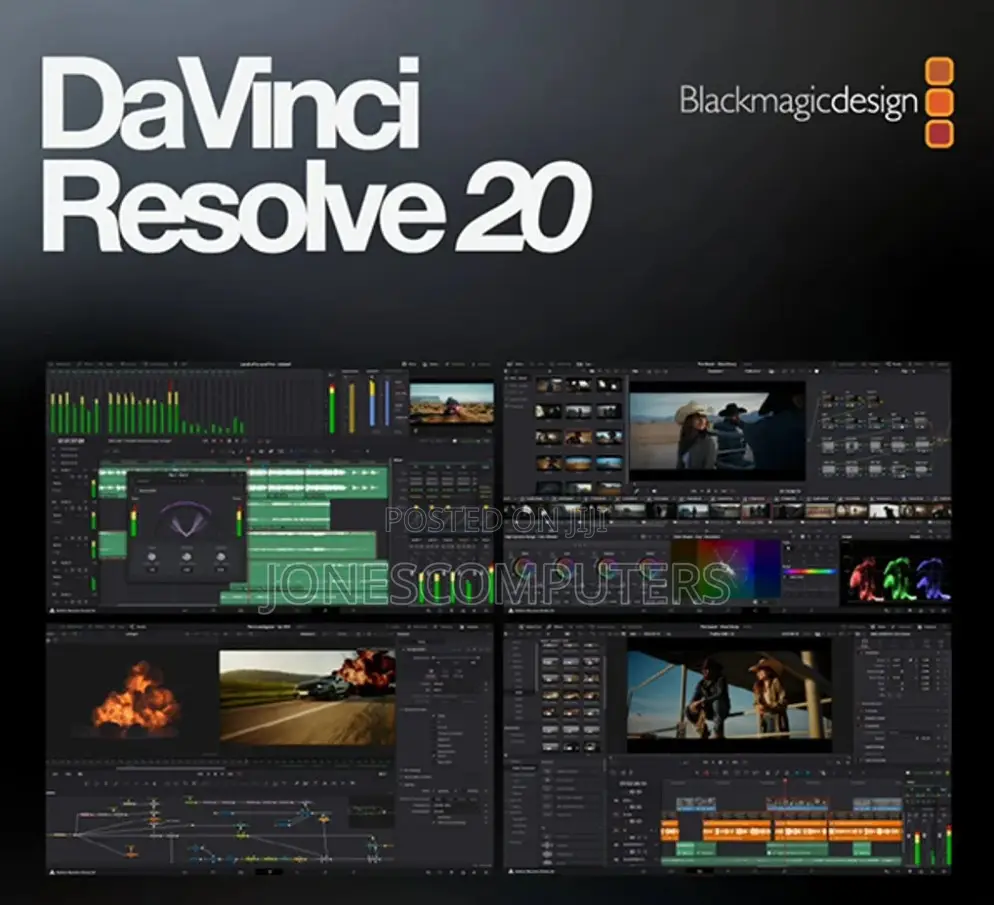Click the Resolve logo in the Fairlight window's bottom bar

53,611
